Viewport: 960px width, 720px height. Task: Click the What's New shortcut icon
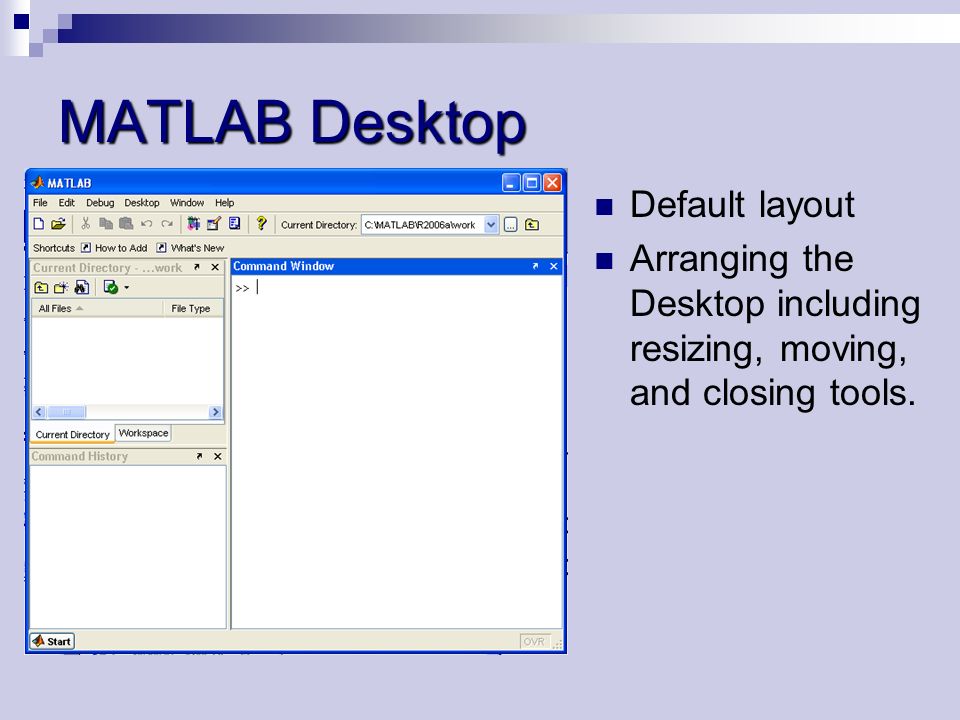[x=161, y=247]
